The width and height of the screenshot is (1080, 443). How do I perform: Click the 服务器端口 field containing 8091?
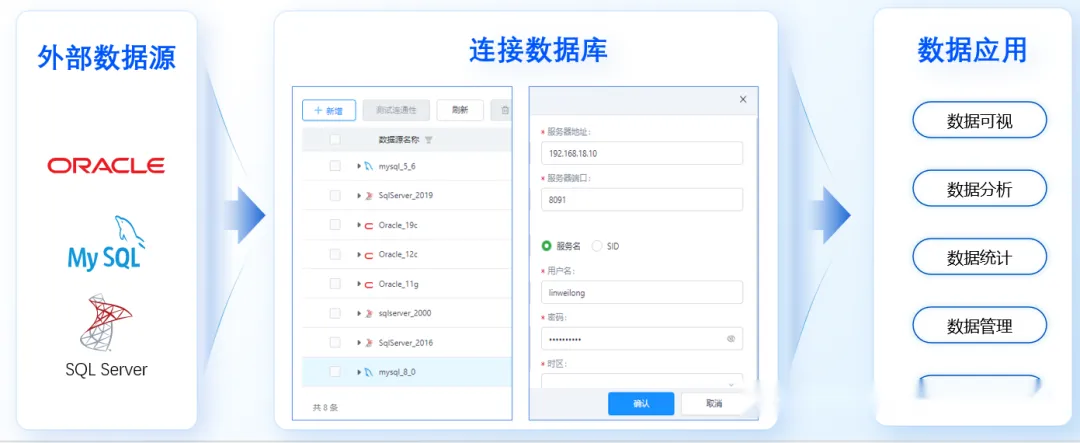tap(642, 199)
